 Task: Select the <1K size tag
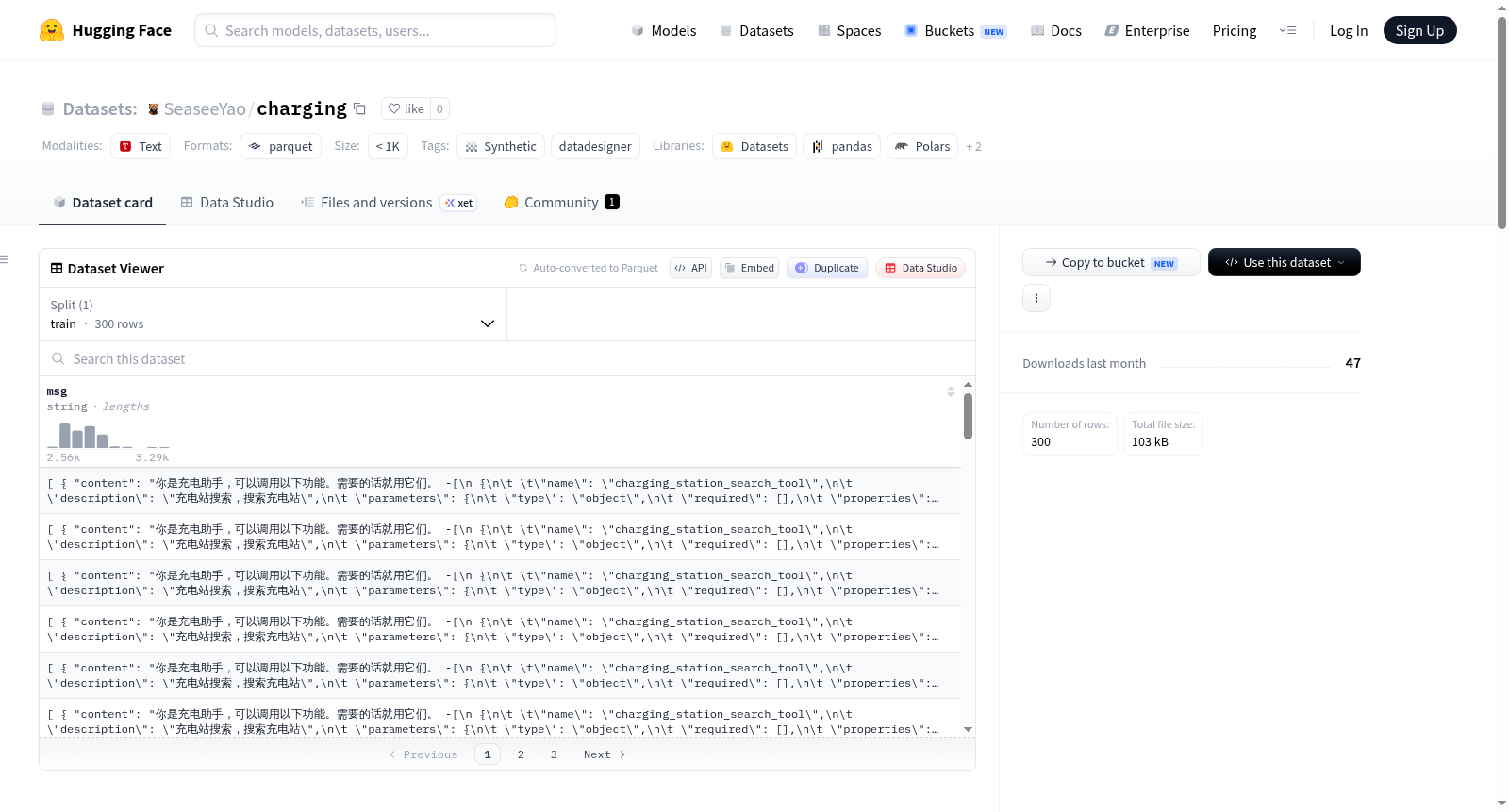[388, 146]
